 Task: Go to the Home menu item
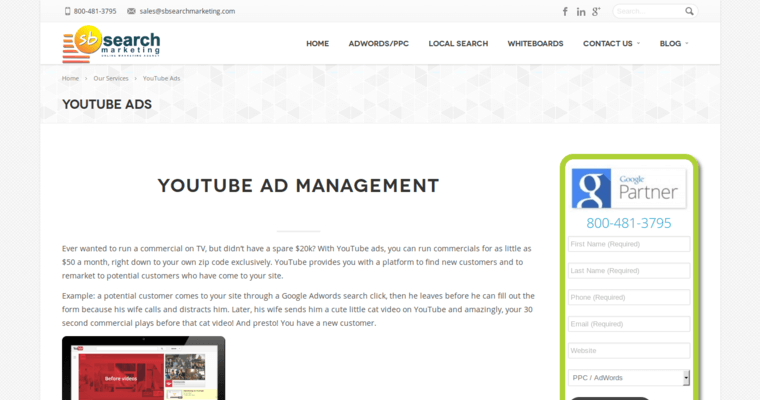(x=317, y=44)
